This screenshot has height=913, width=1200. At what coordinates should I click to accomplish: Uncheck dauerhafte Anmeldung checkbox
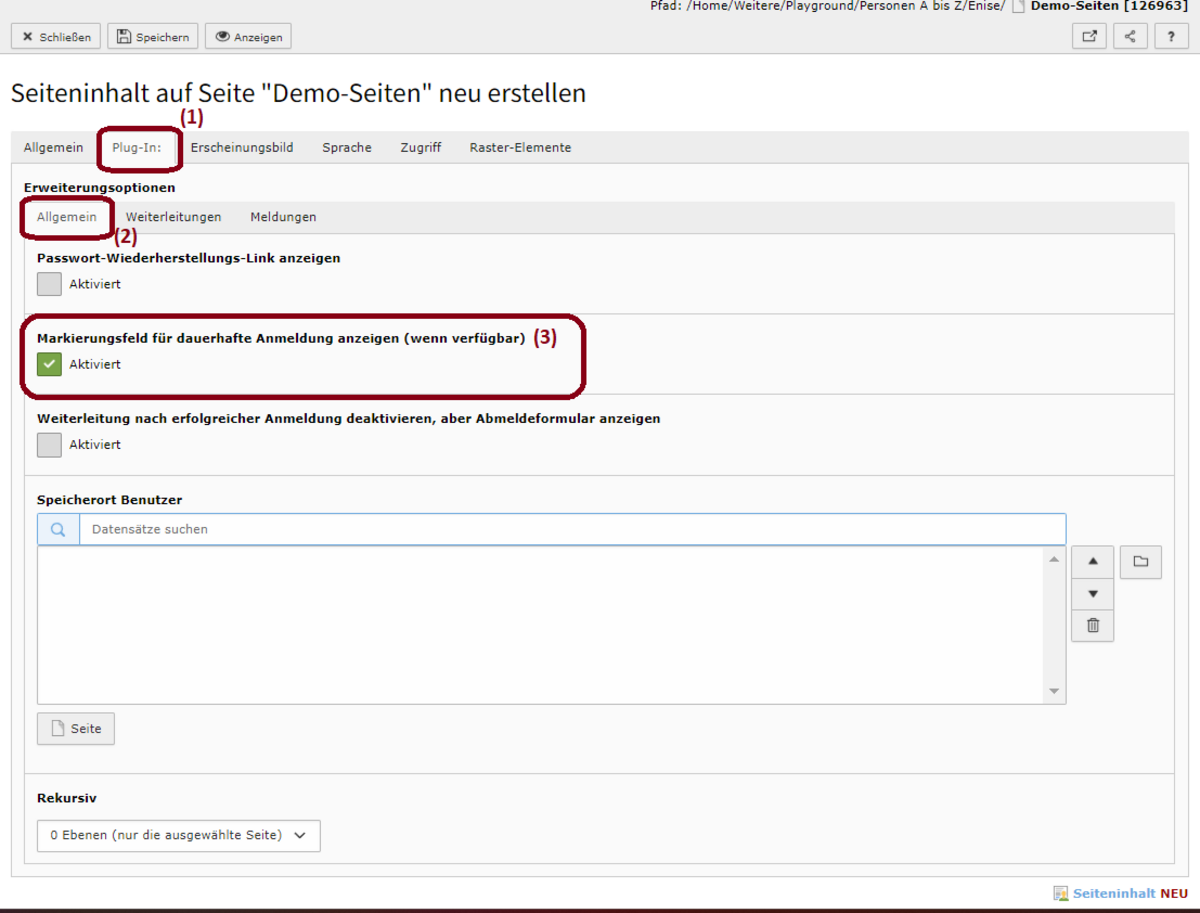49,364
